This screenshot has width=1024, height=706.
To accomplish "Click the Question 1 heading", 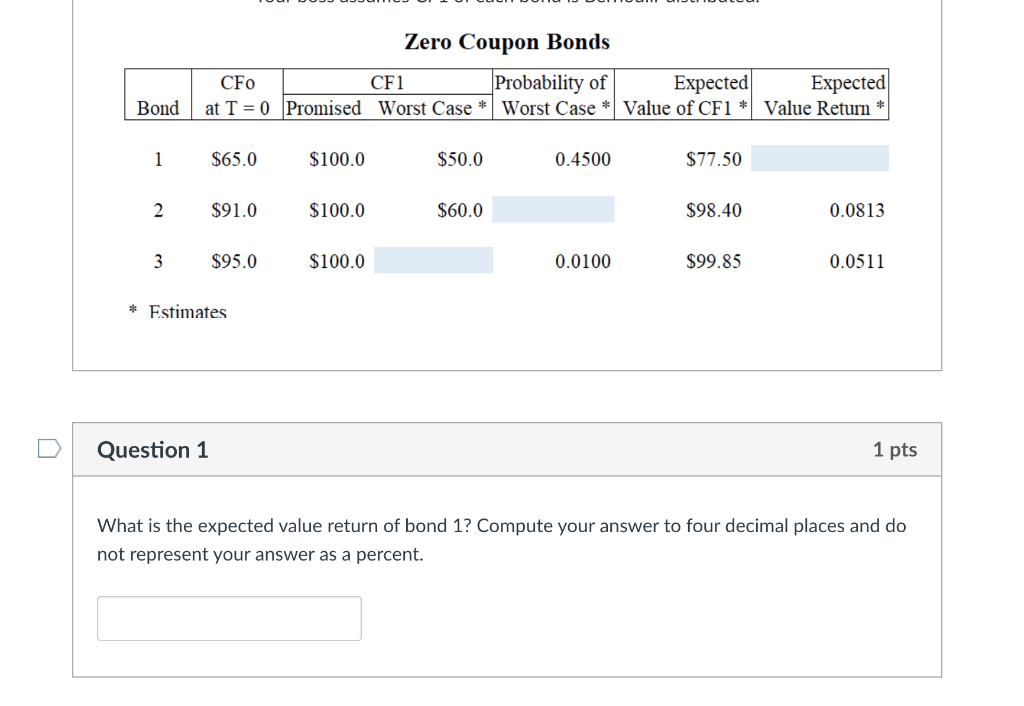I will [152, 450].
